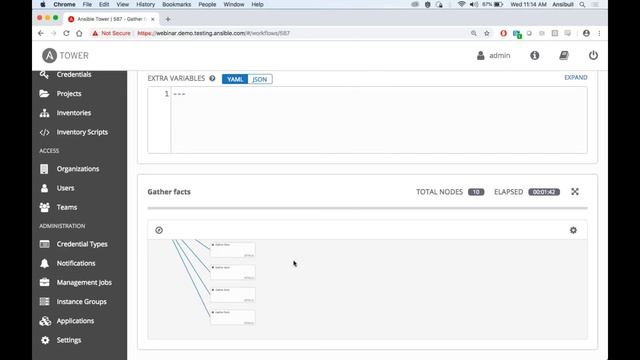Bookmark this page with star icon
The height and width of the screenshot is (360, 640).
[487, 33]
